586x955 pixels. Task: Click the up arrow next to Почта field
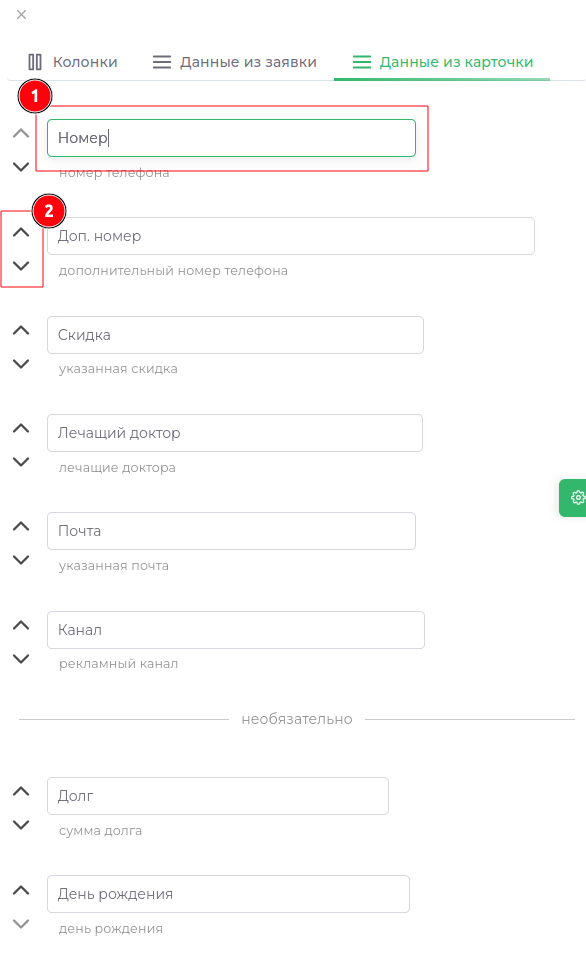[x=21, y=526]
